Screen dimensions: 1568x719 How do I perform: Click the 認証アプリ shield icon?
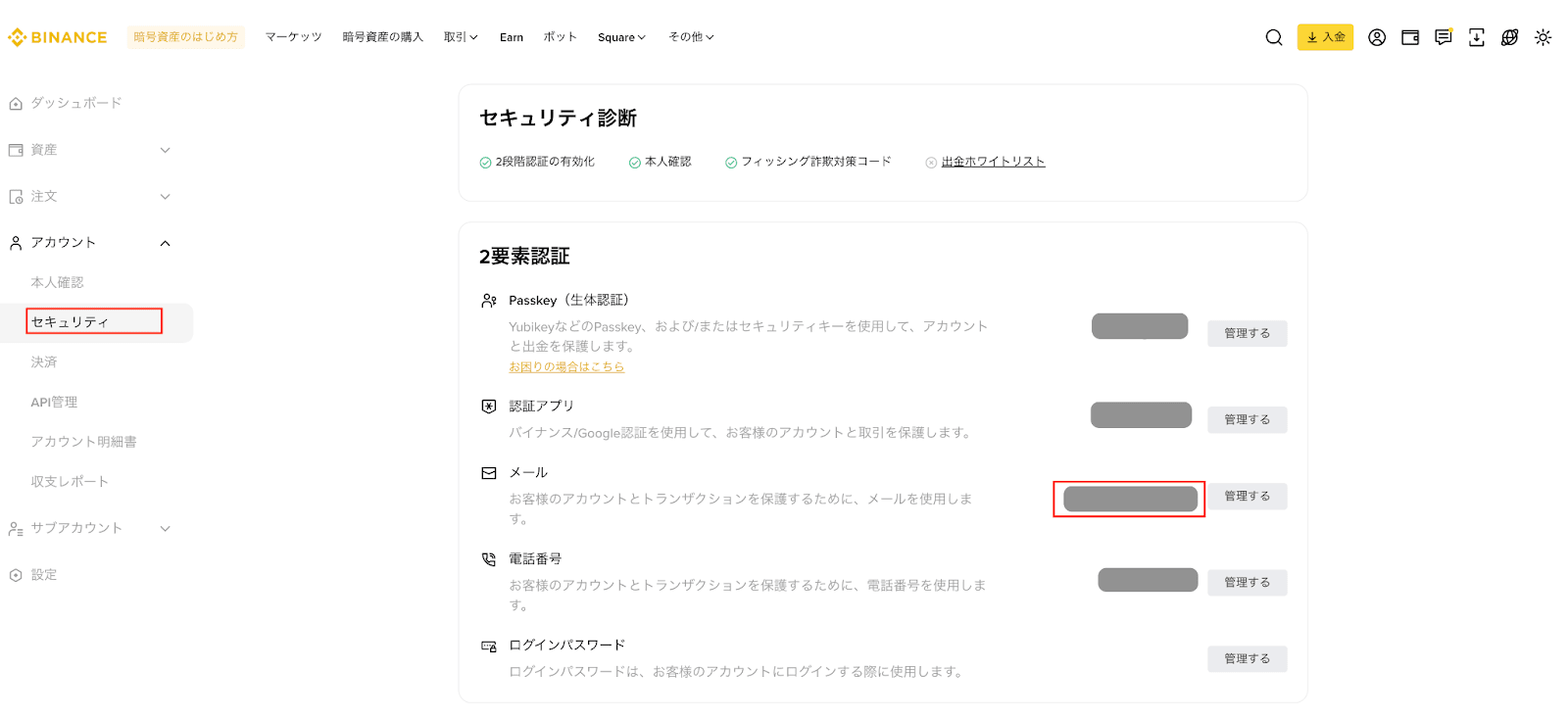coord(489,406)
